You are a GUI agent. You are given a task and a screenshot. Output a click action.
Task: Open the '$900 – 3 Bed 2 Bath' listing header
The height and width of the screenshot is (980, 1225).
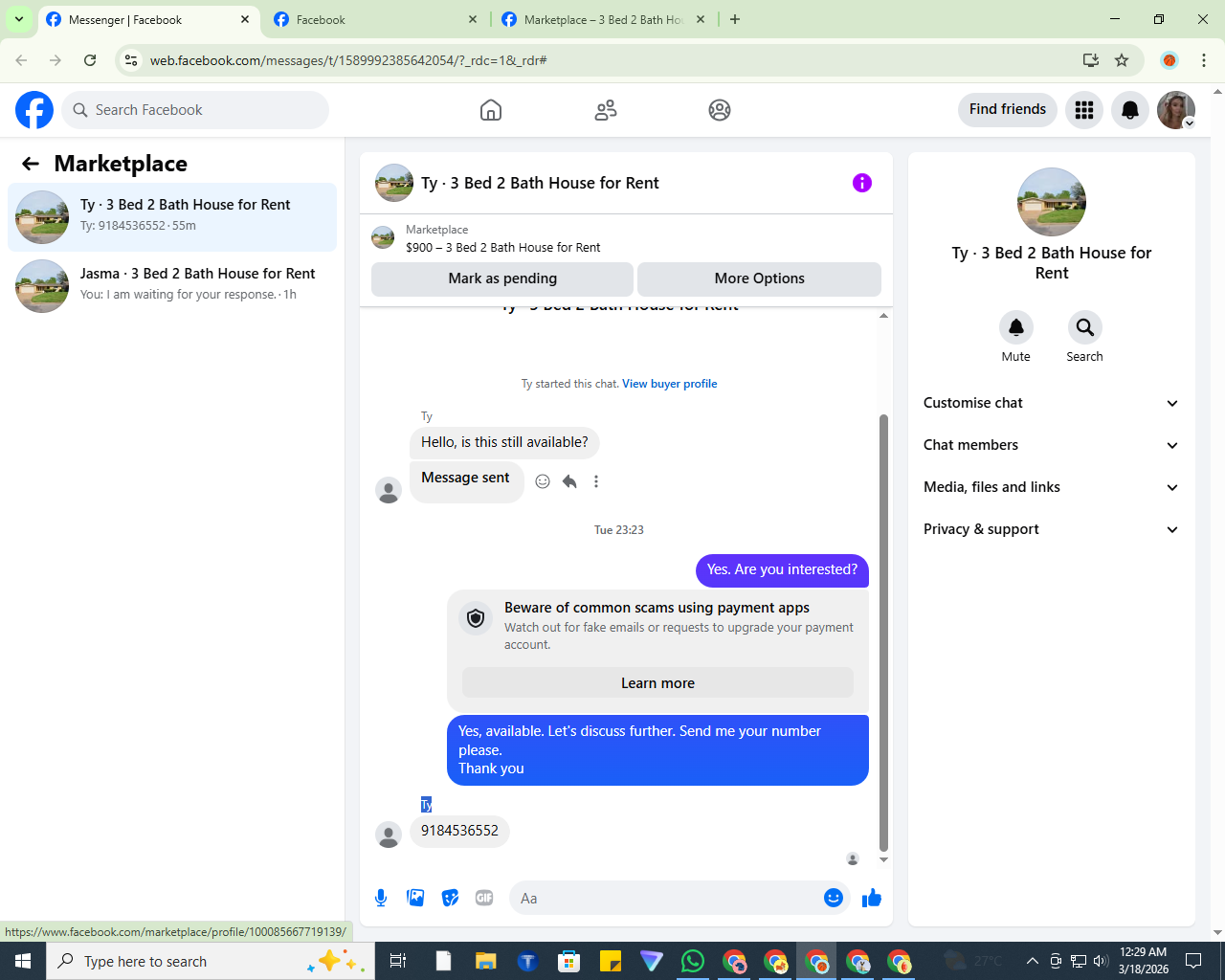coord(626,238)
